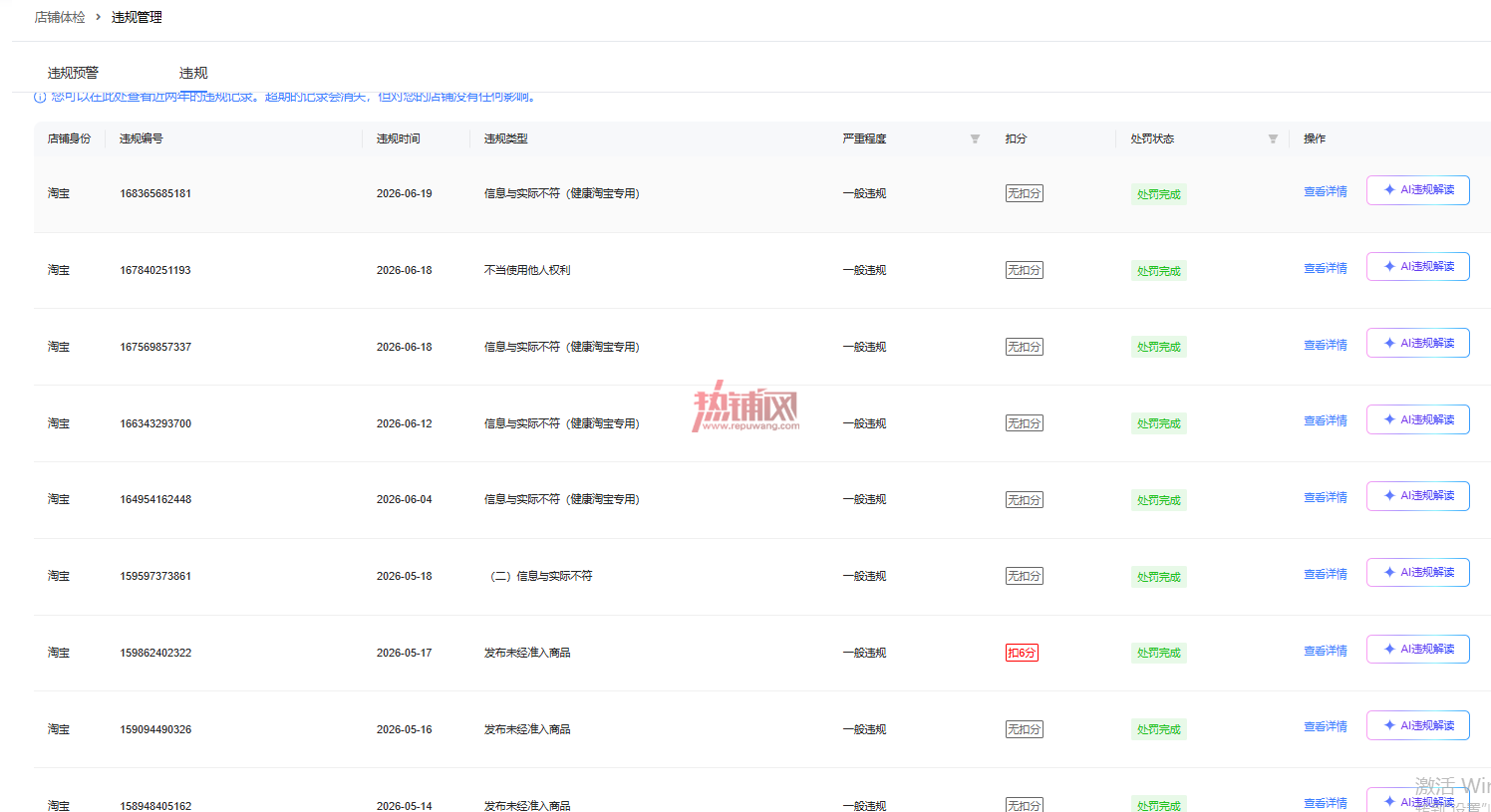Open 查看详情 for violation 159094490326
This screenshot has width=1491, height=812.
(x=1325, y=726)
